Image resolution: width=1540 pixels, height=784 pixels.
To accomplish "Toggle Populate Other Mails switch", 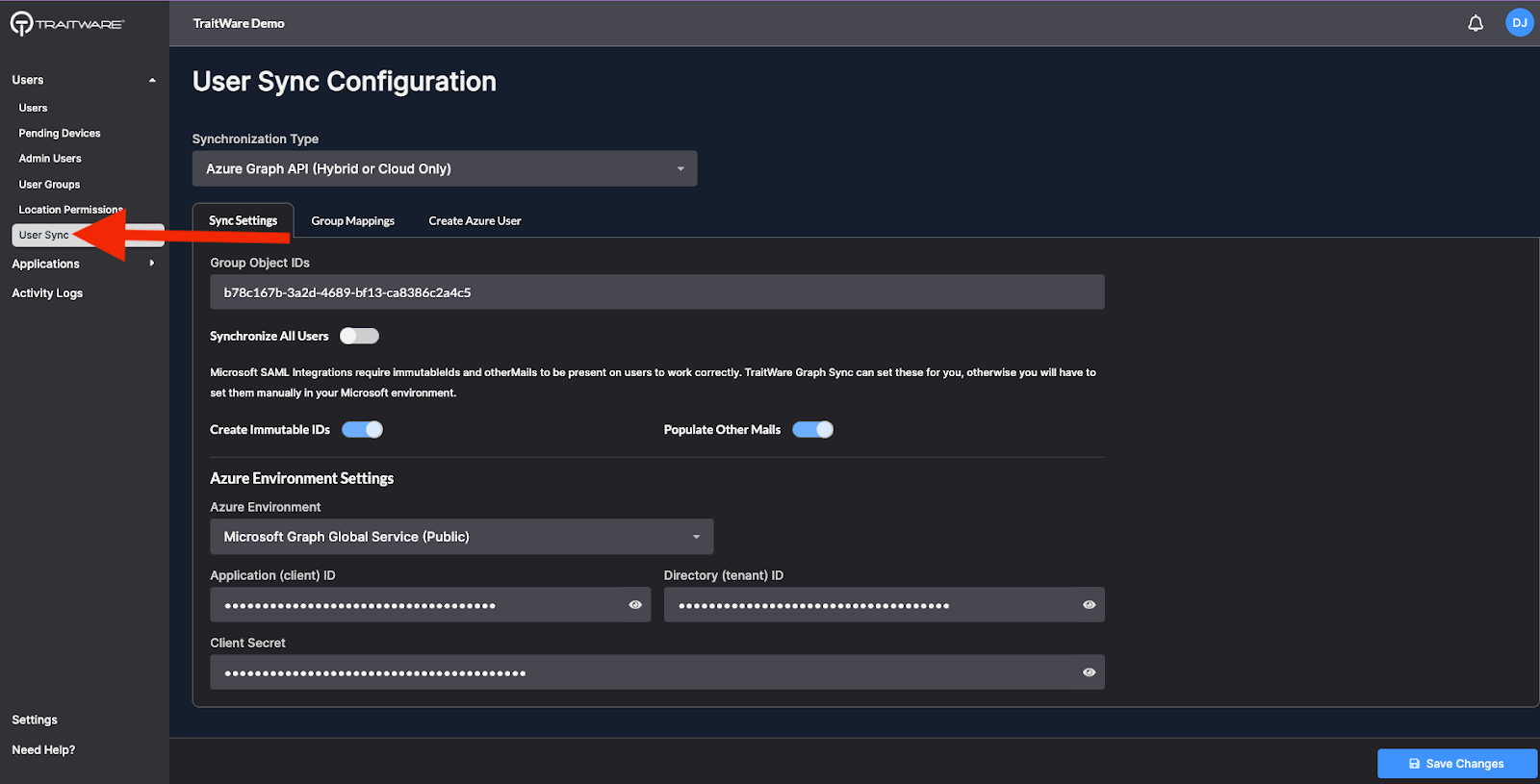I will click(x=813, y=430).
